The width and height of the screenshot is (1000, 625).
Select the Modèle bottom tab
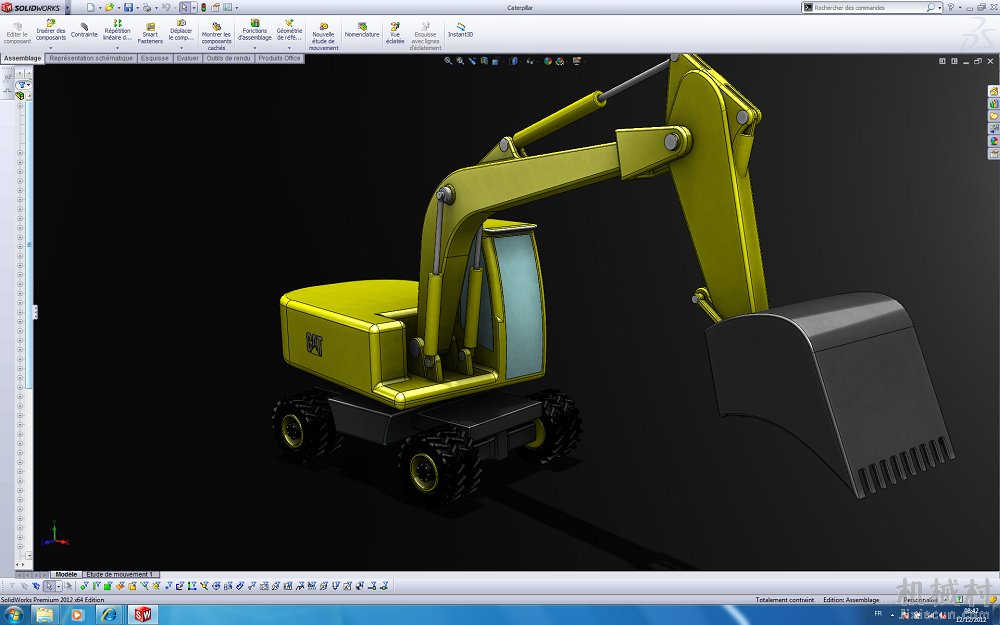click(x=66, y=575)
